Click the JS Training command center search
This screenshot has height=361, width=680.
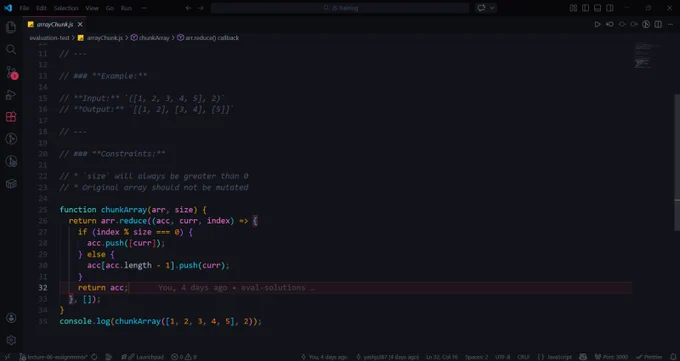pos(340,8)
